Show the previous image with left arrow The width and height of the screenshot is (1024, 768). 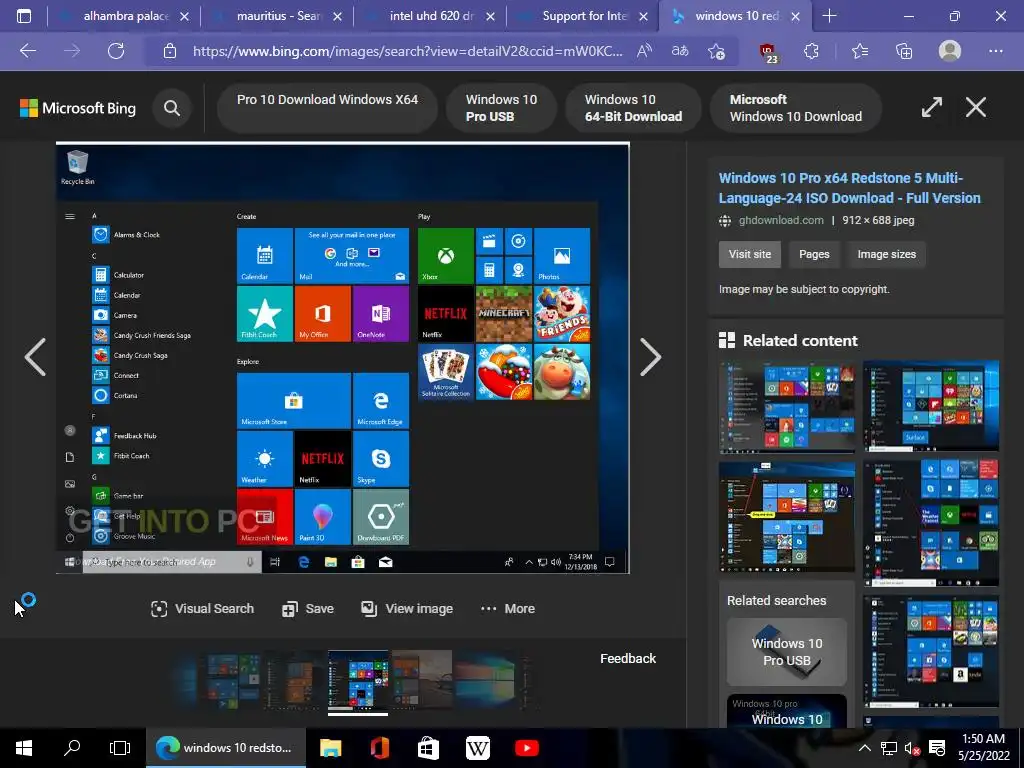pyautogui.click(x=35, y=357)
